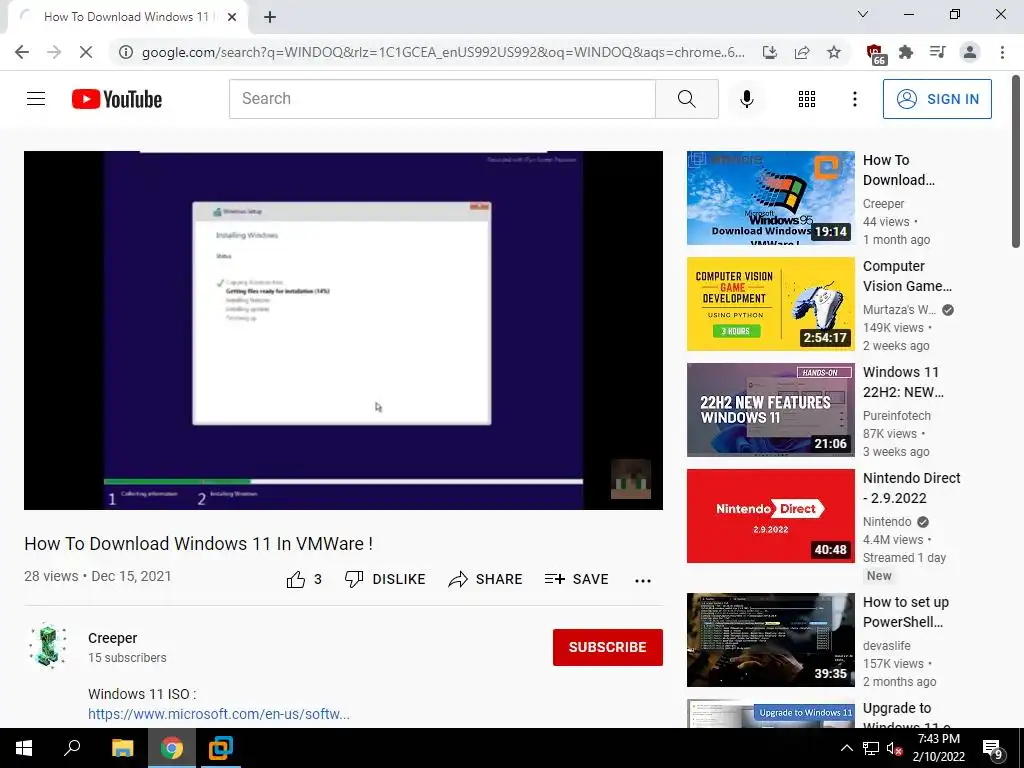Click the video player area
Viewport: 1024px width, 768px height.
point(344,330)
